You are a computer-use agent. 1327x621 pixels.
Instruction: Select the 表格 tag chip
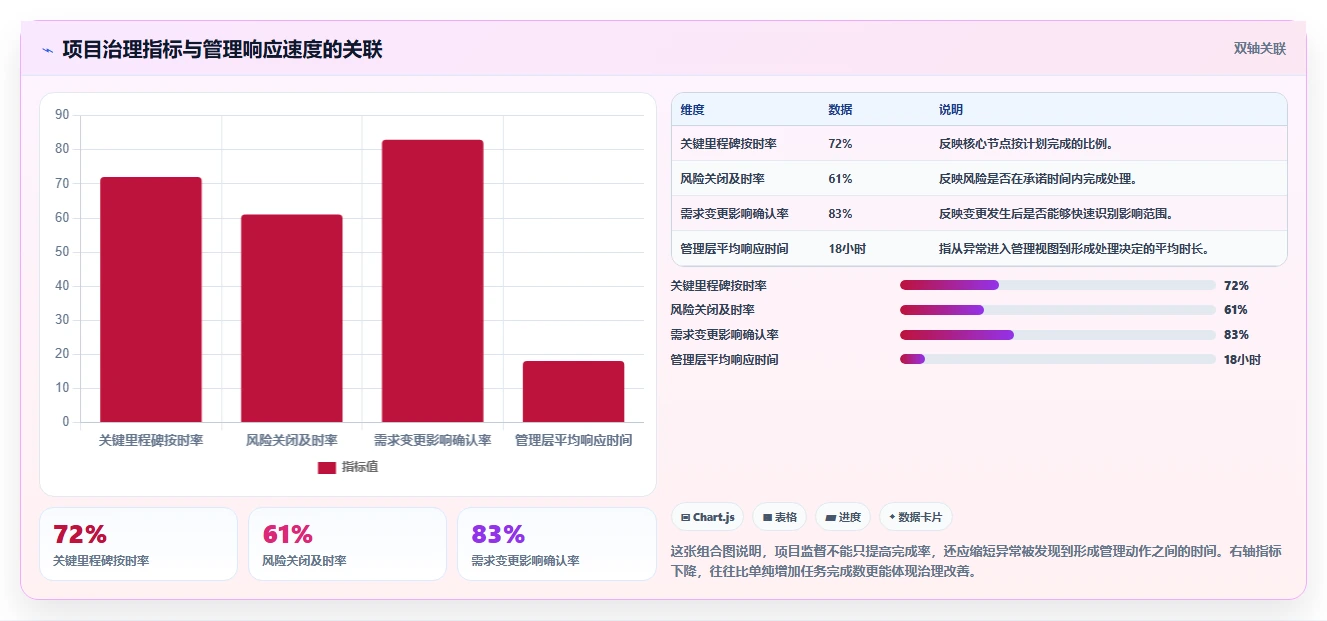point(780,517)
